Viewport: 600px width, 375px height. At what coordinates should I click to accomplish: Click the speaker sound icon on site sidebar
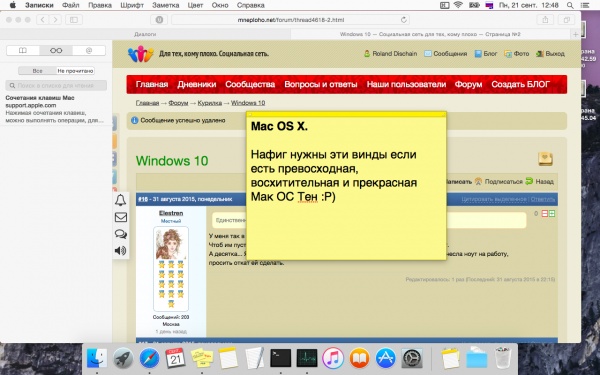pos(121,251)
